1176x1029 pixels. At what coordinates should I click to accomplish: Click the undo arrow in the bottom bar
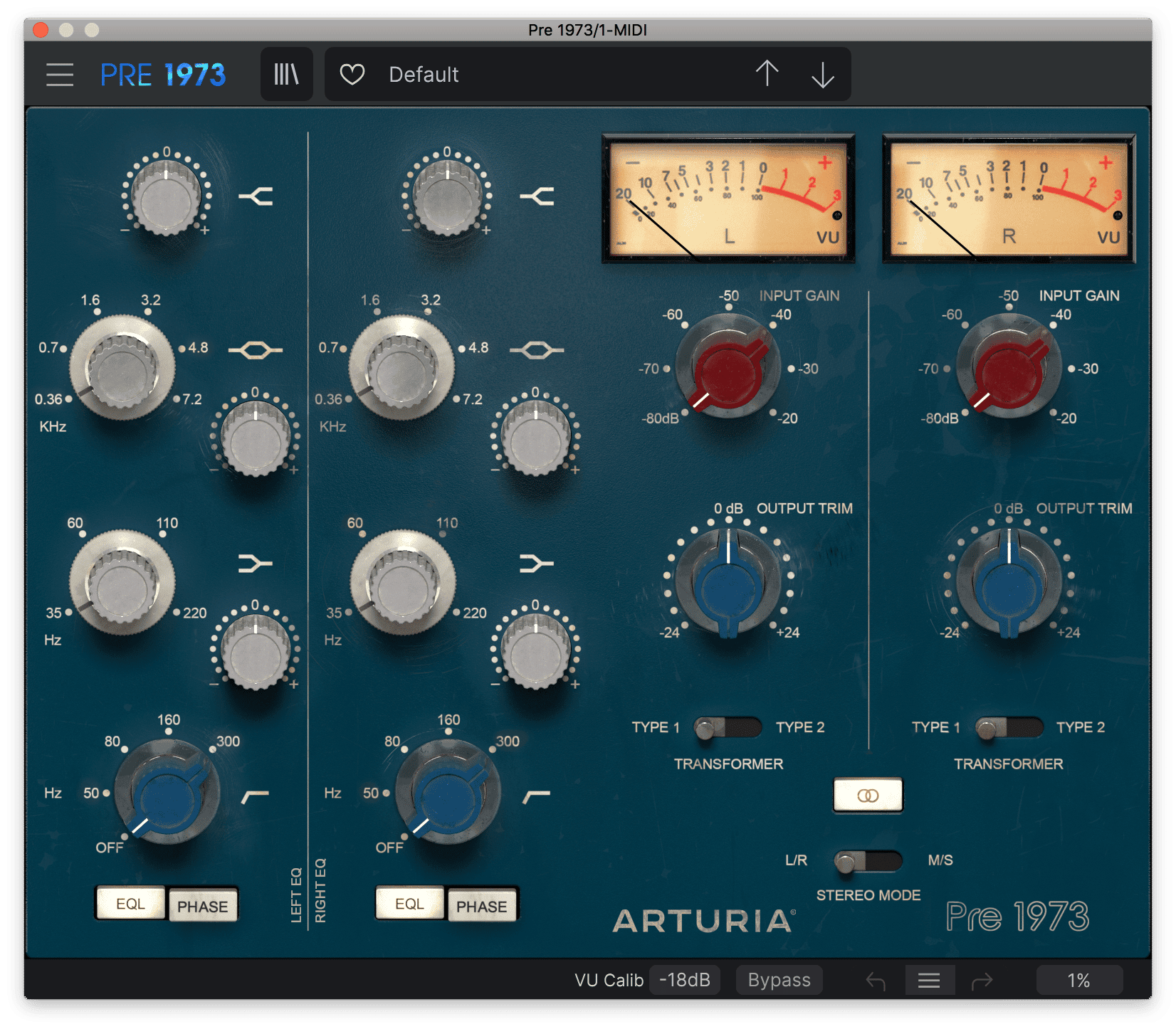coord(875,980)
